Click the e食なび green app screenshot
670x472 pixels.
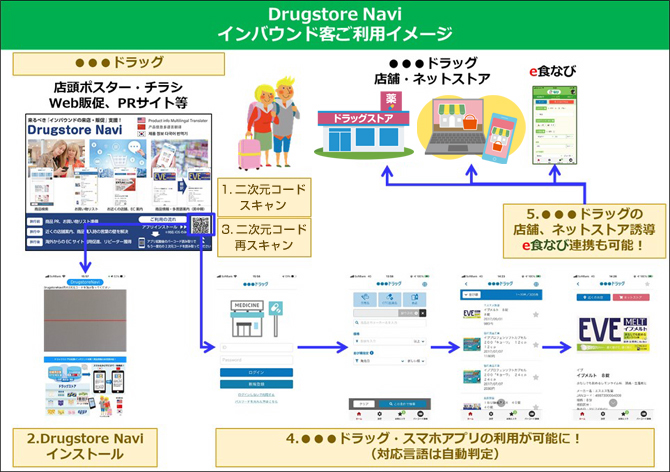pyautogui.click(x=555, y=125)
